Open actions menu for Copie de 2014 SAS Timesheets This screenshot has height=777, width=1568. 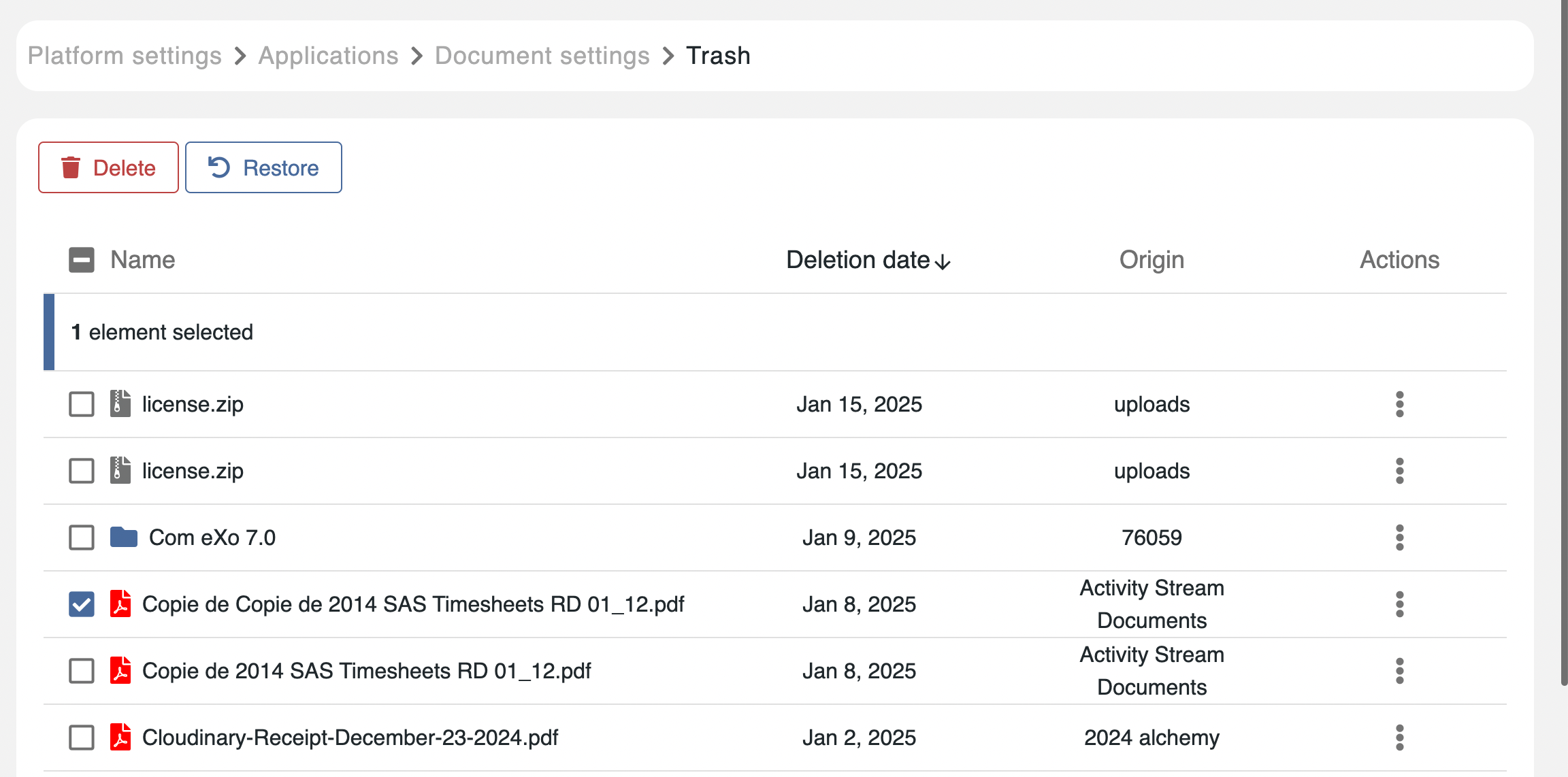1399,671
